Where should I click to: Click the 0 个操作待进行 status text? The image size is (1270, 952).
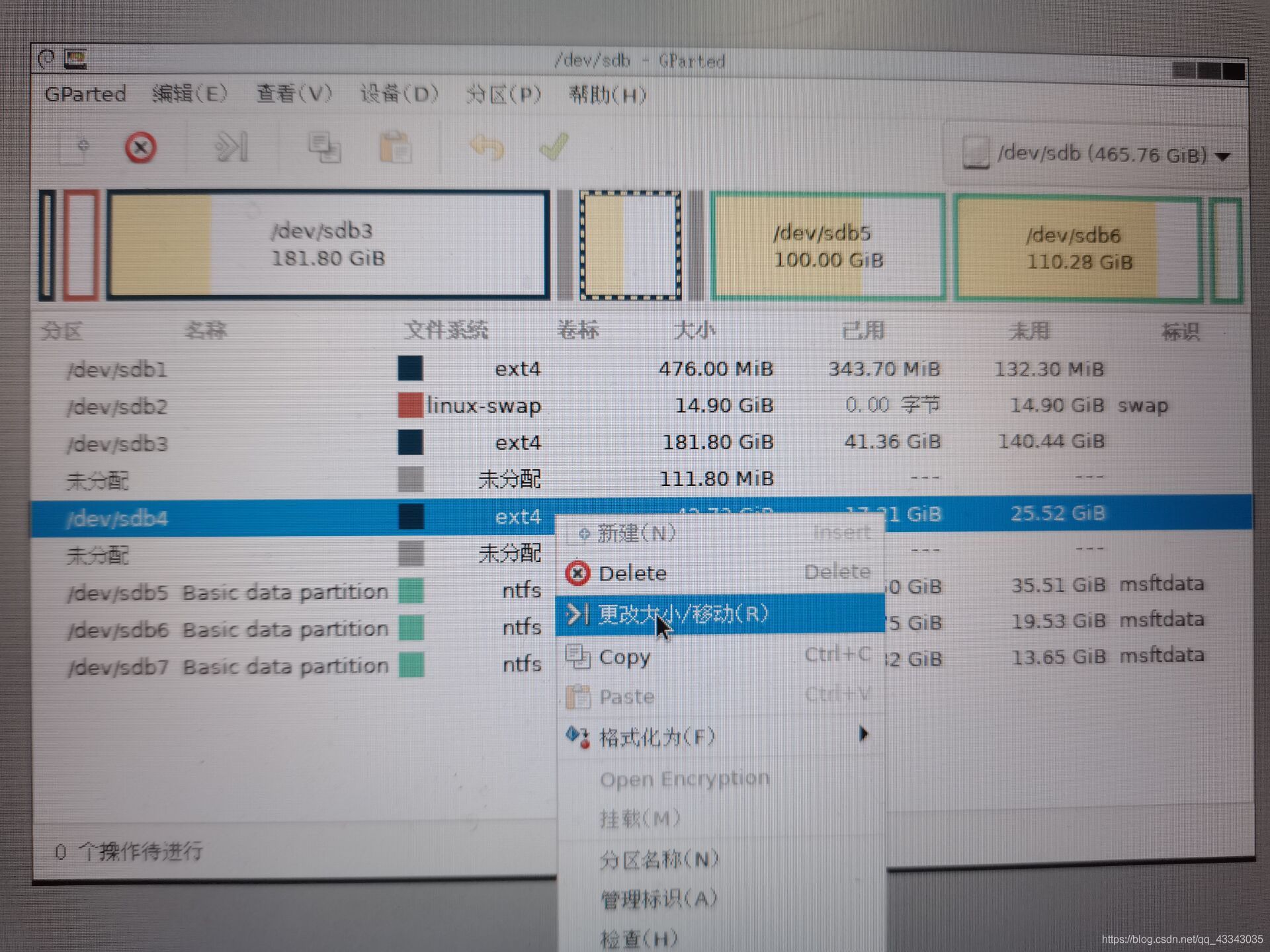[x=128, y=851]
